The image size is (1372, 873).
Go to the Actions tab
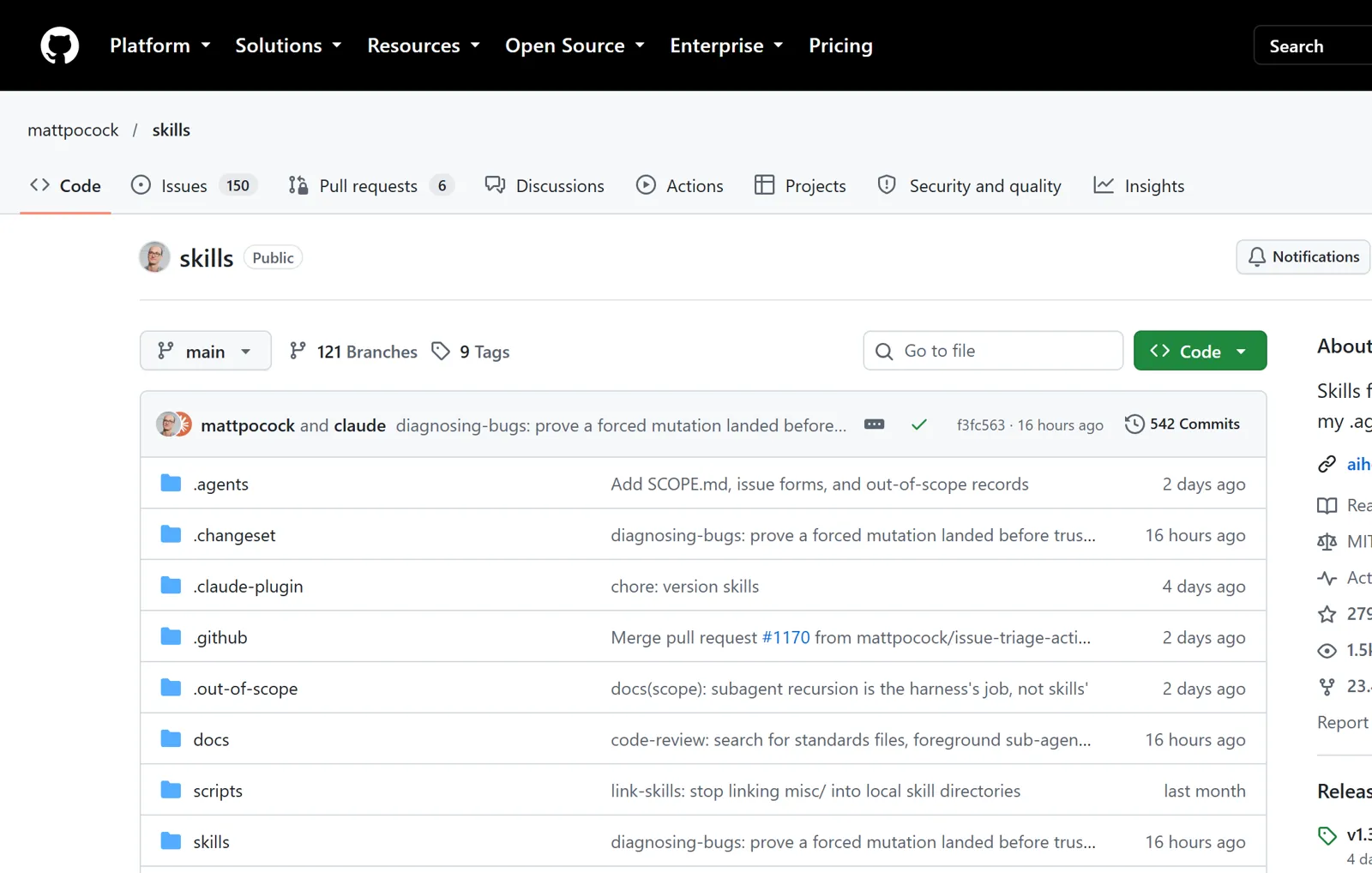pos(680,185)
